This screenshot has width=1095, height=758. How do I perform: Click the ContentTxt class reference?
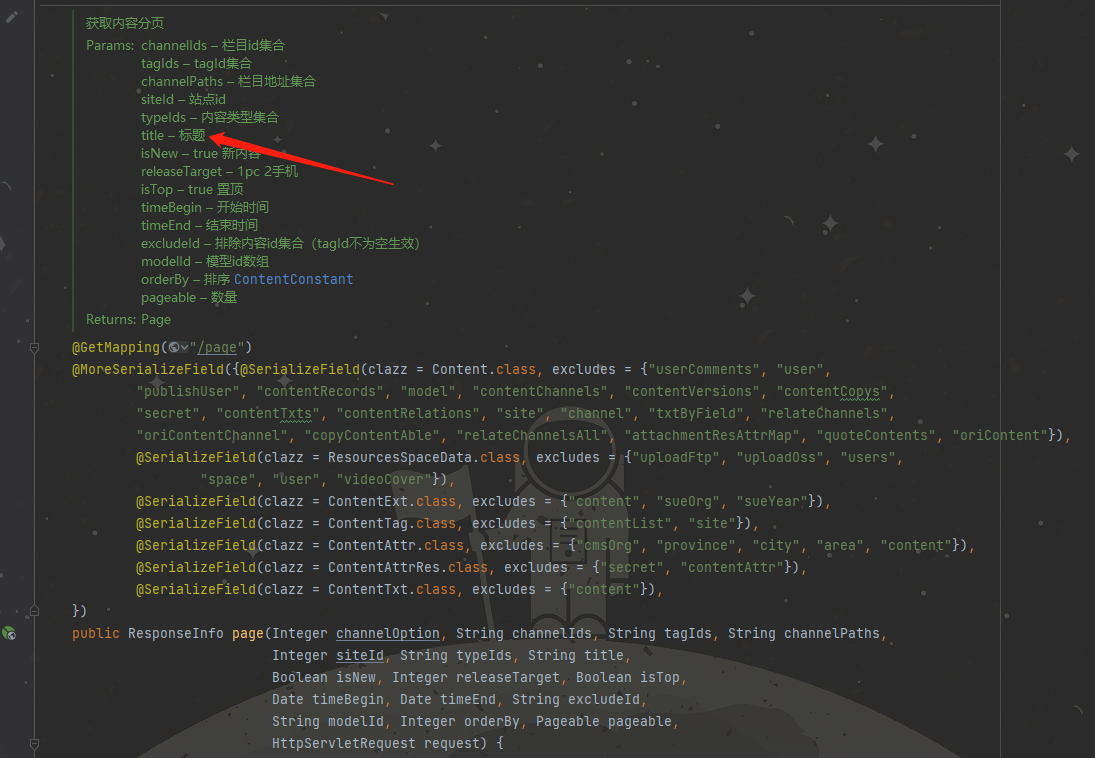point(368,589)
